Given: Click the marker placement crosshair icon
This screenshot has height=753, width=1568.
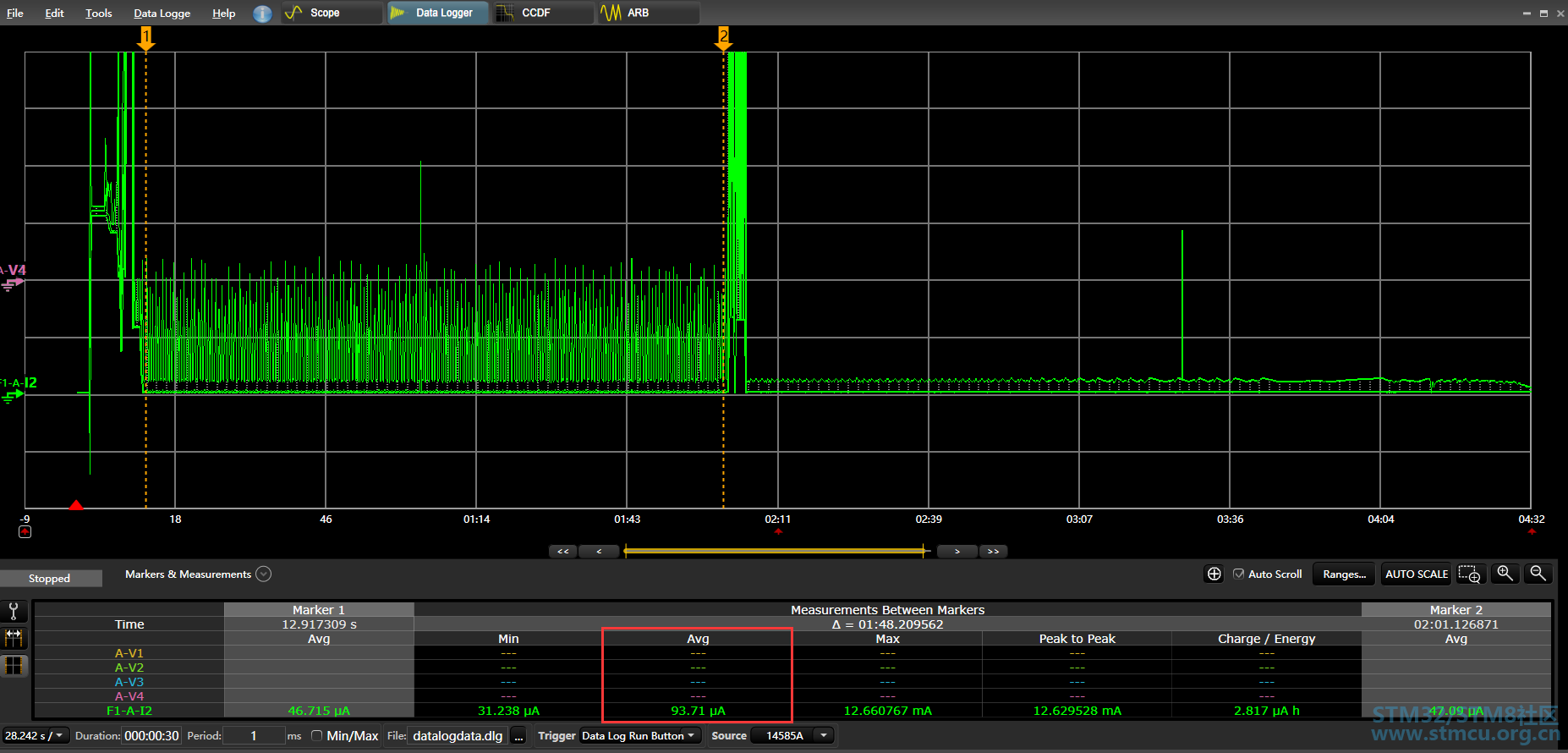Looking at the screenshot, I should [1214, 574].
